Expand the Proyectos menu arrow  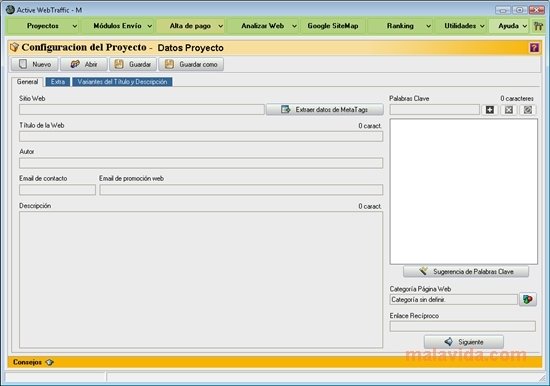pos(75,26)
